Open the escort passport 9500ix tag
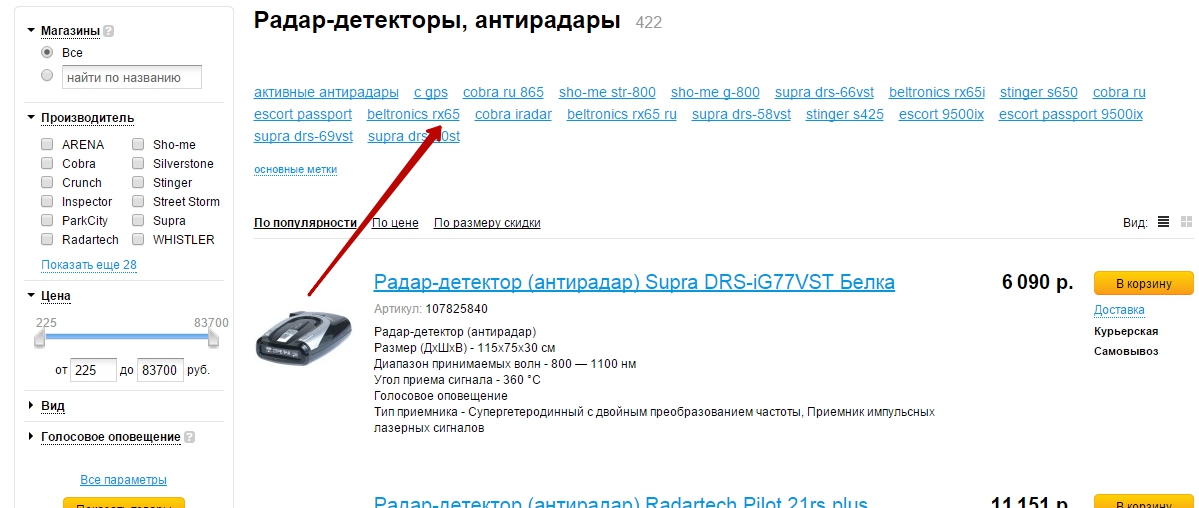 (x=1071, y=115)
